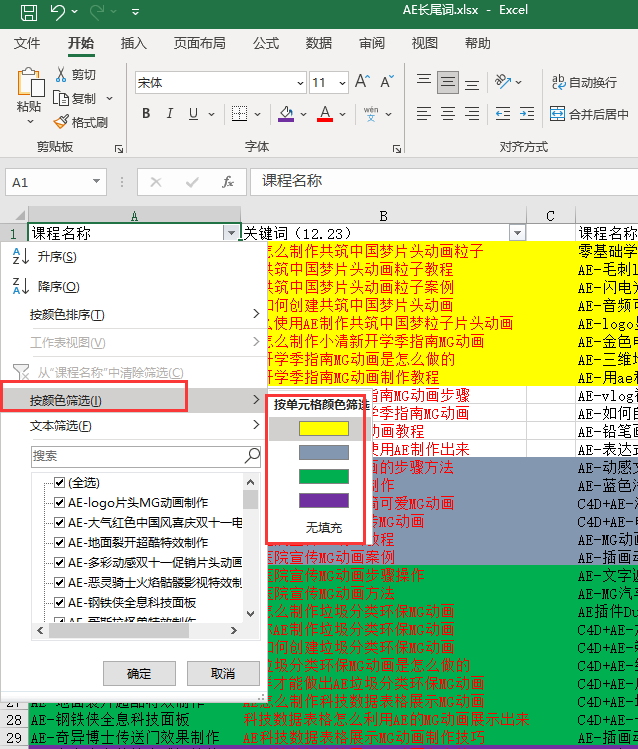Open the underline style dropdown arrow

click(211, 114)
